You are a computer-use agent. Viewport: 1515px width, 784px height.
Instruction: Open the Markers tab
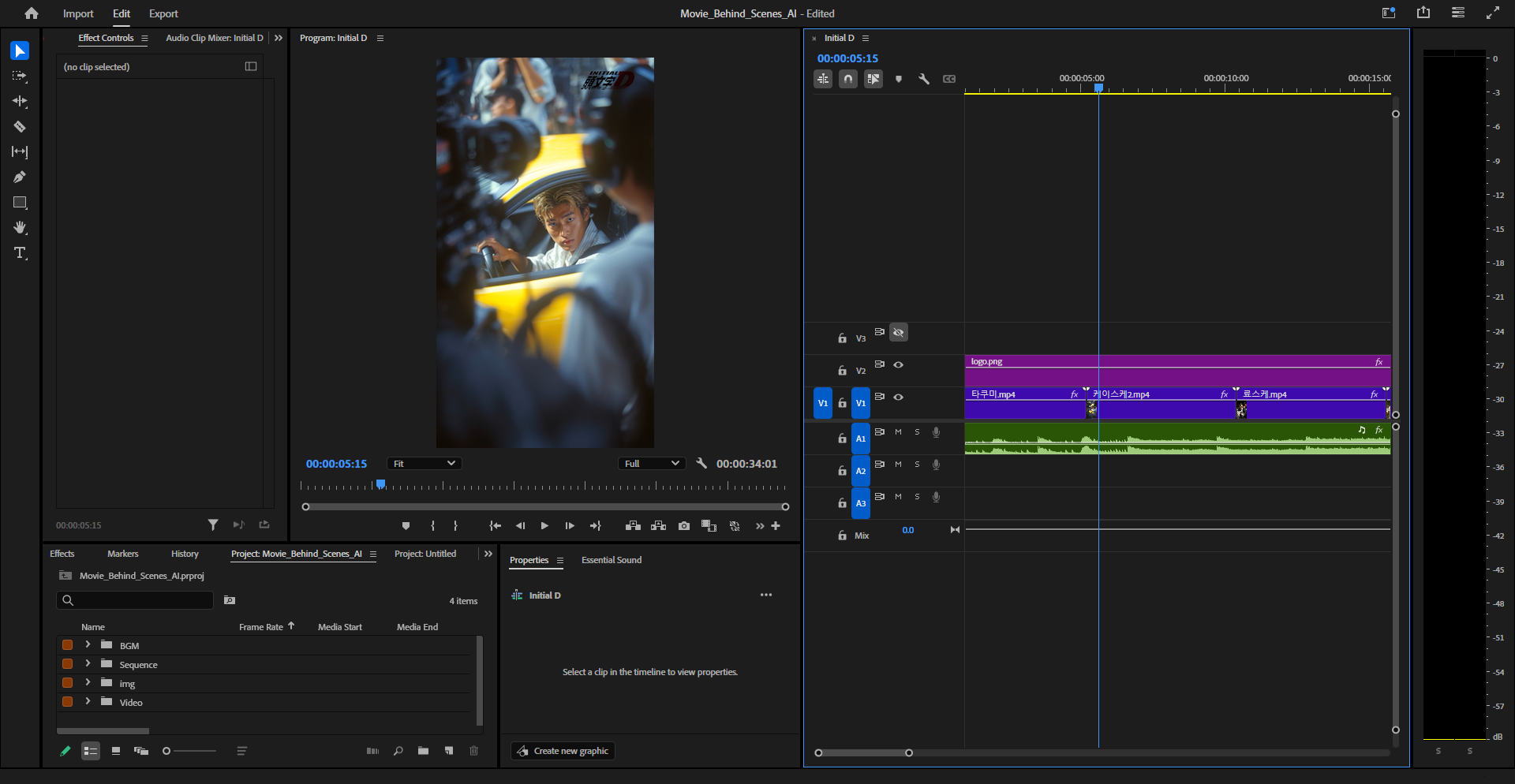tap(123, 554)
